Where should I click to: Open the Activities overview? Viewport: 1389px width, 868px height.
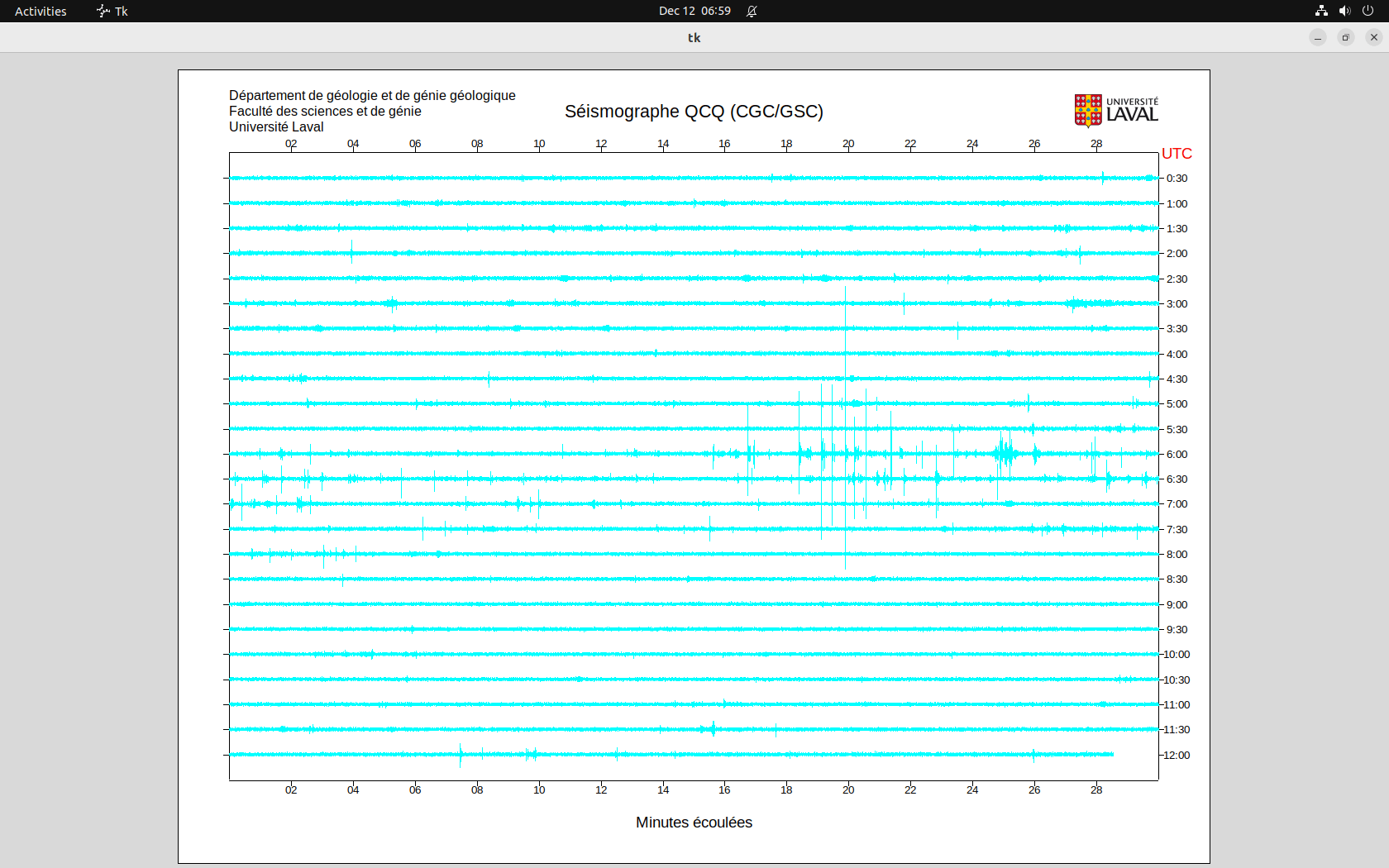[x=41, y=11]
